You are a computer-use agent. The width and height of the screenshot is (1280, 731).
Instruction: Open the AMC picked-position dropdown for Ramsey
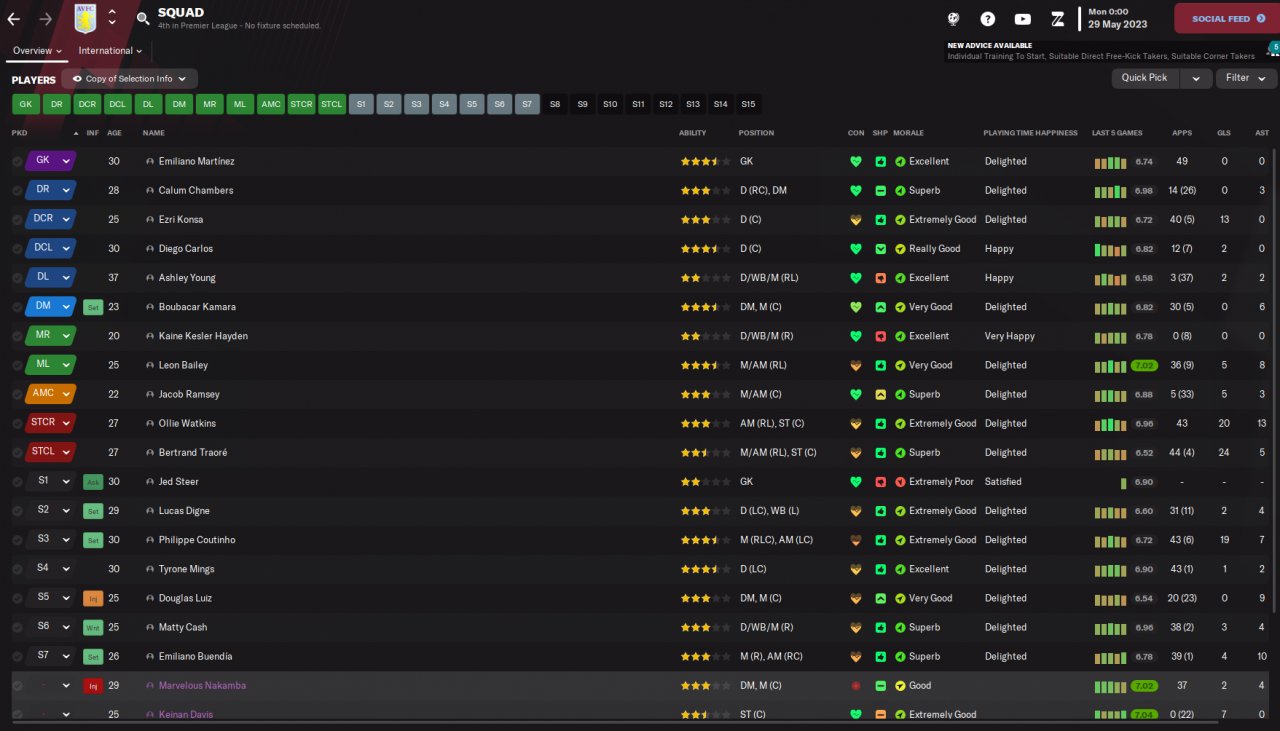pyautogui.click(x=51, y=394)
